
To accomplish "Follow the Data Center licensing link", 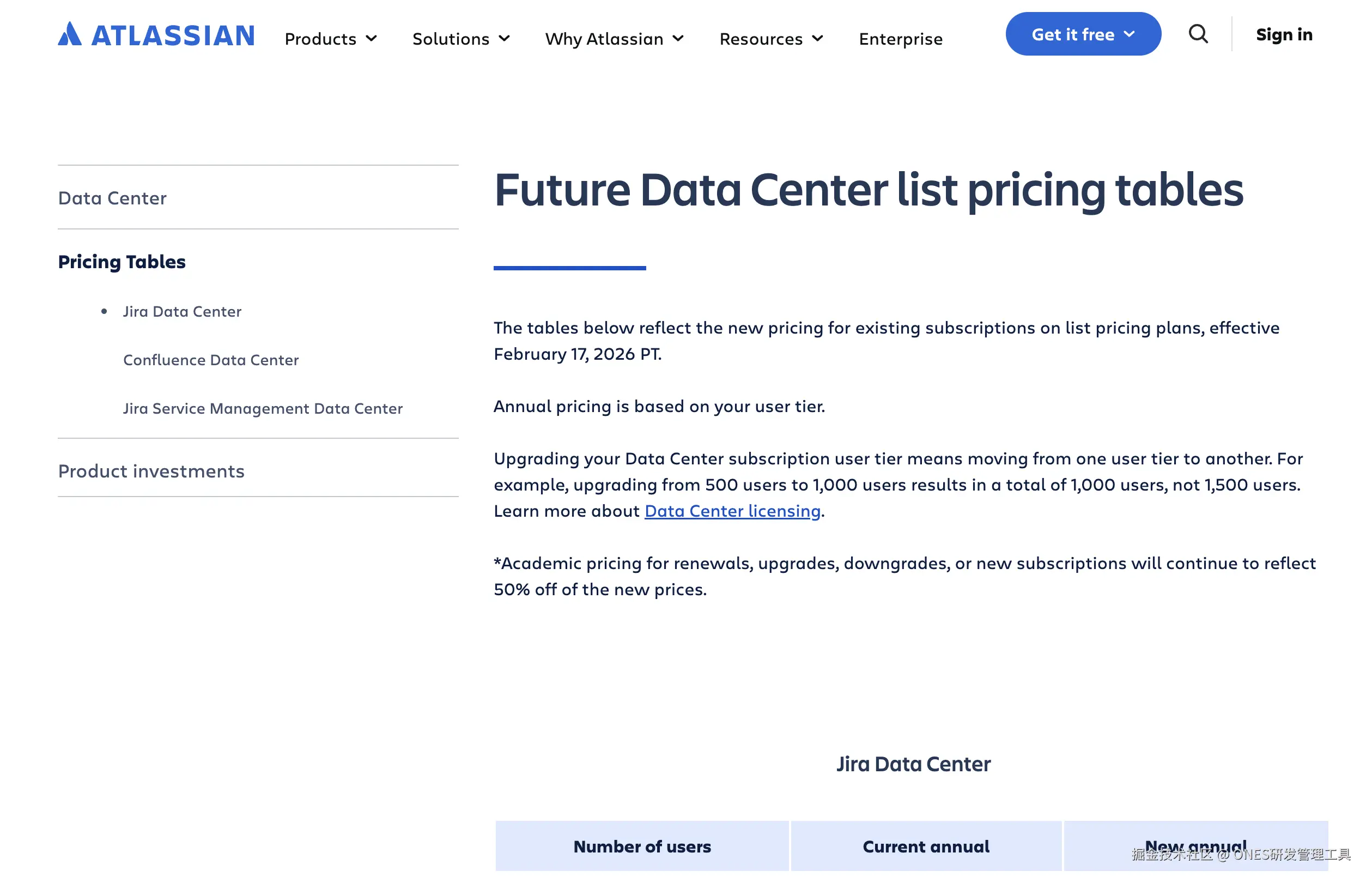I will pos(732,510).
